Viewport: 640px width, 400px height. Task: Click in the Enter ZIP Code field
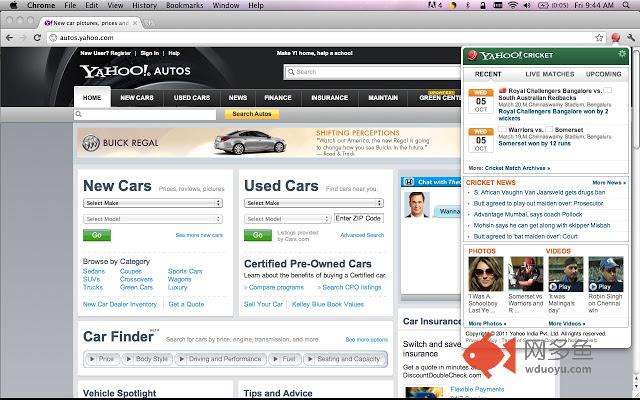[x=359, y=218]
